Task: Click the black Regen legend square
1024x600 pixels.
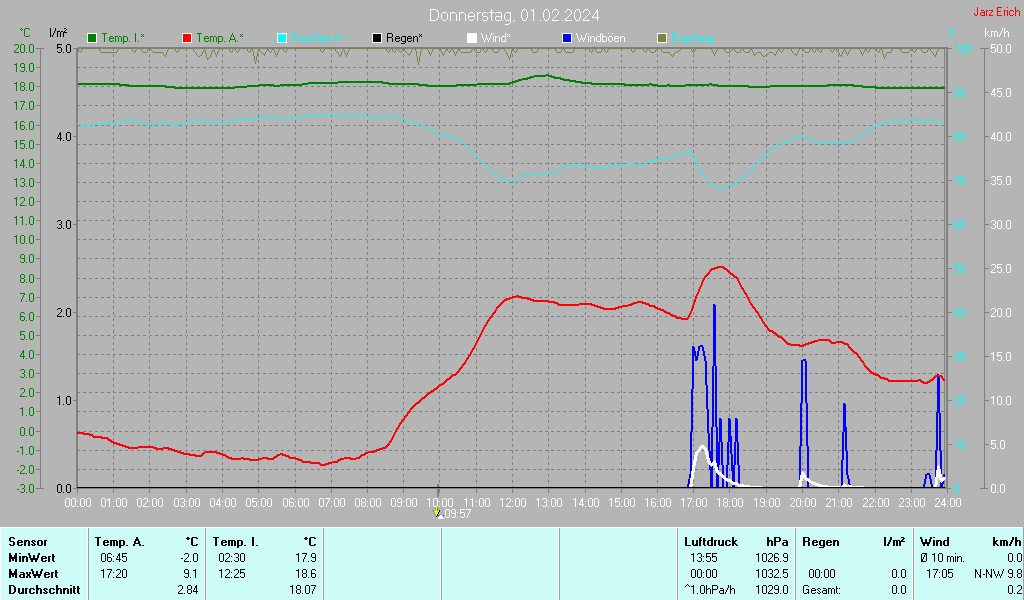Action: point(377,38)
